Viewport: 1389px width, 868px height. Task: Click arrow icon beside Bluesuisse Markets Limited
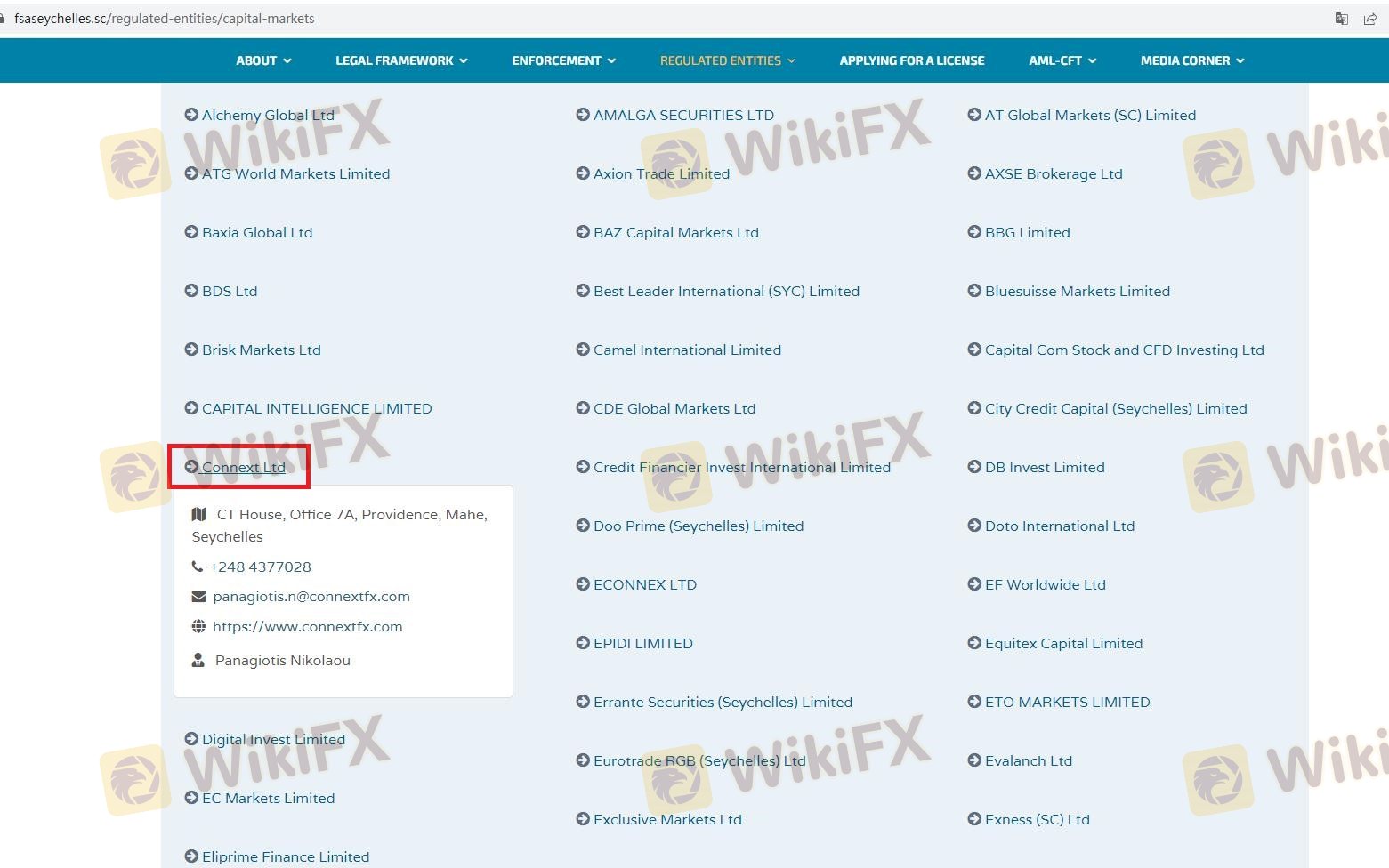[x=974, y=291]
